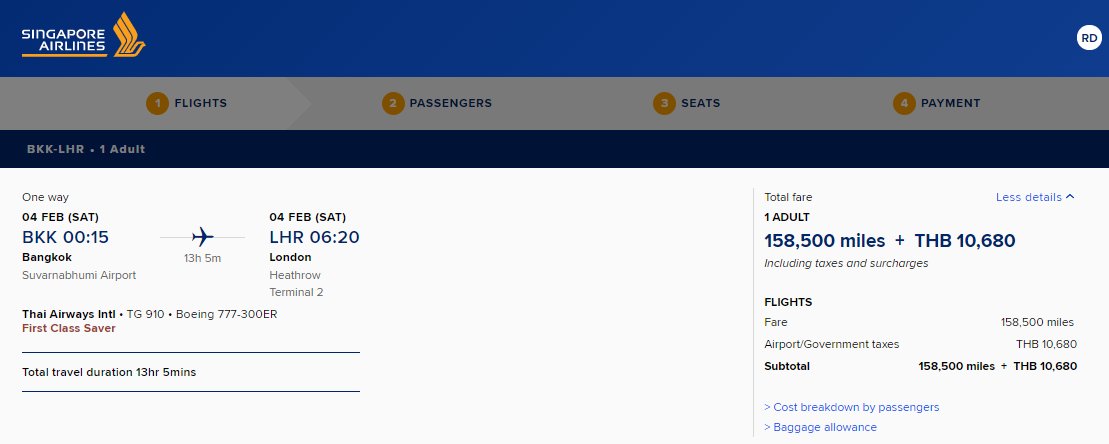This screenshot has height=444, width=1109.
Task: Click the First Class Saver label
Action: click(69, 329)
